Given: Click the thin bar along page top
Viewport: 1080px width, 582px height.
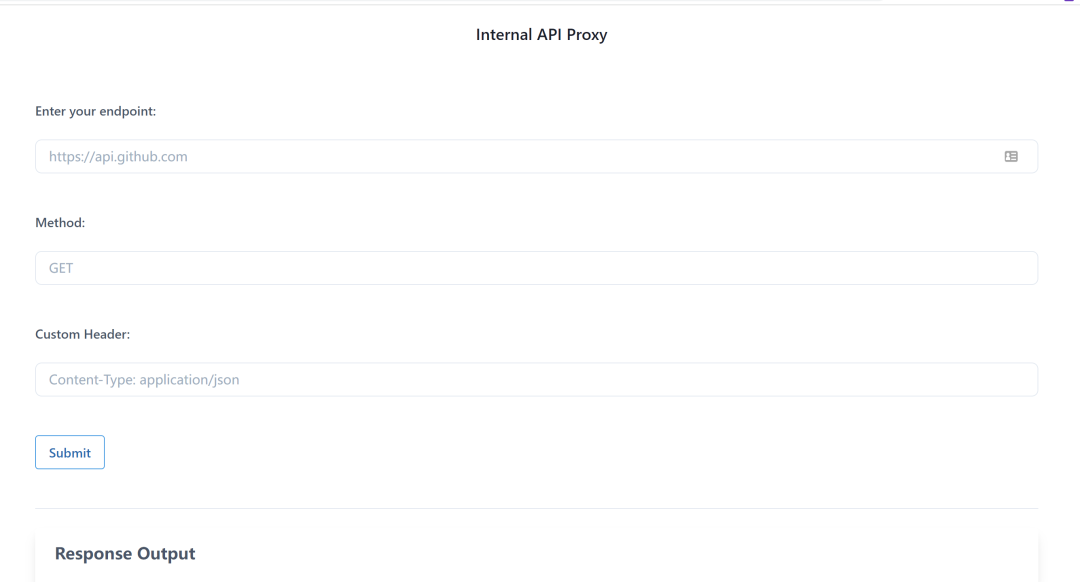Looking at the screenshot, I should 540,3.
